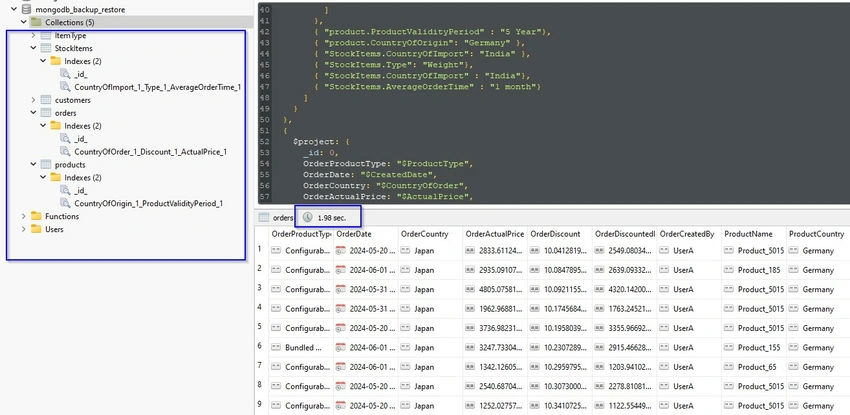Select CountryOfImport_1_Type_1_AverageOrderTime_1 index
The height and width of the screenshot is (415, 850).
tap(158, 87)
